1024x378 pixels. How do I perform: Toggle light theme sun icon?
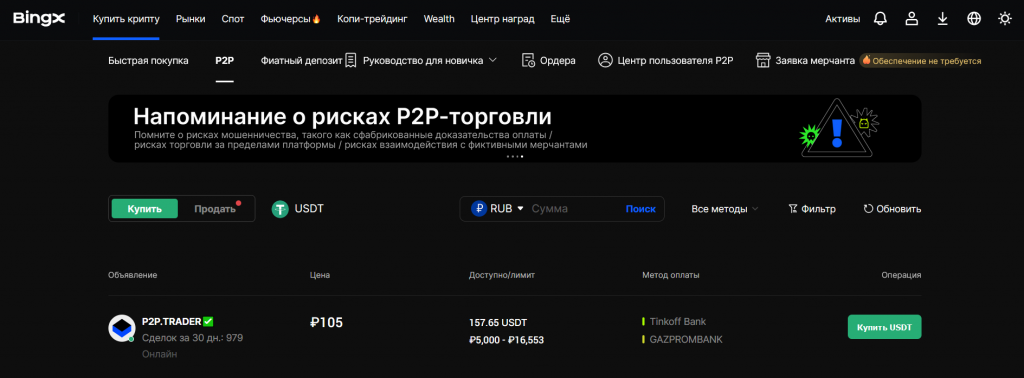pos(1005,19)
